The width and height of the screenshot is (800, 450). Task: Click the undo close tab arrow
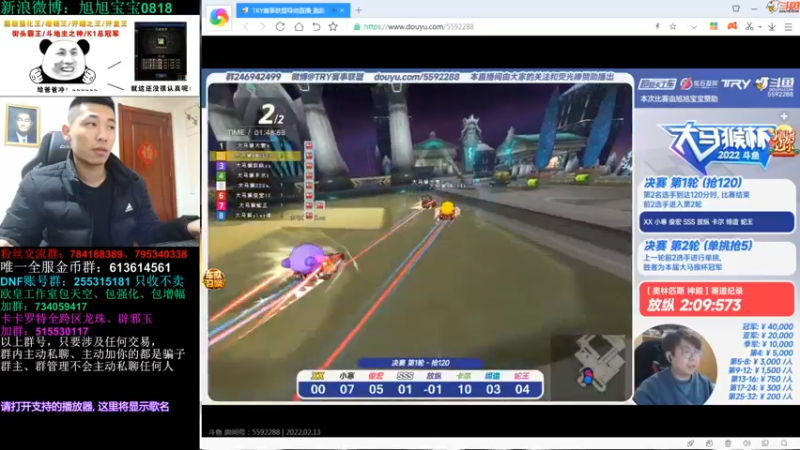316,27
